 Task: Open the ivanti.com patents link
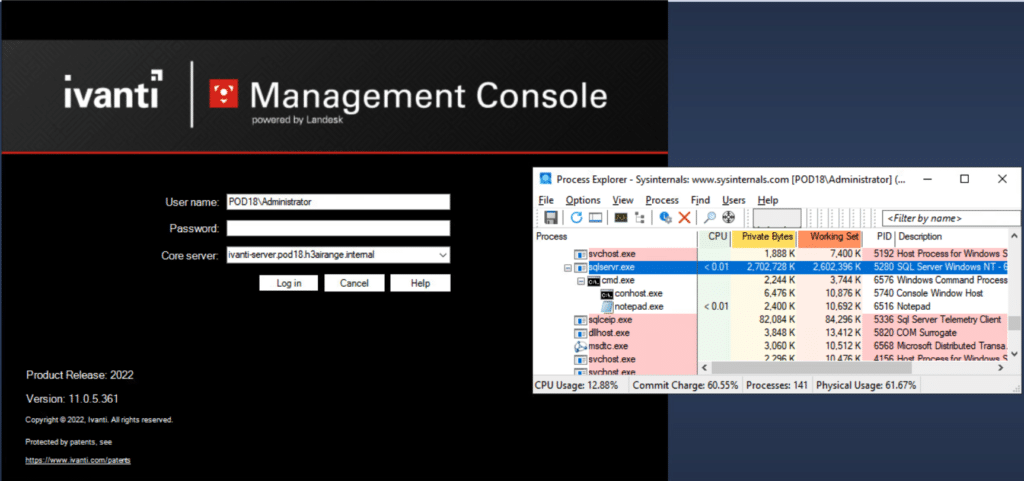pos(78,460)
